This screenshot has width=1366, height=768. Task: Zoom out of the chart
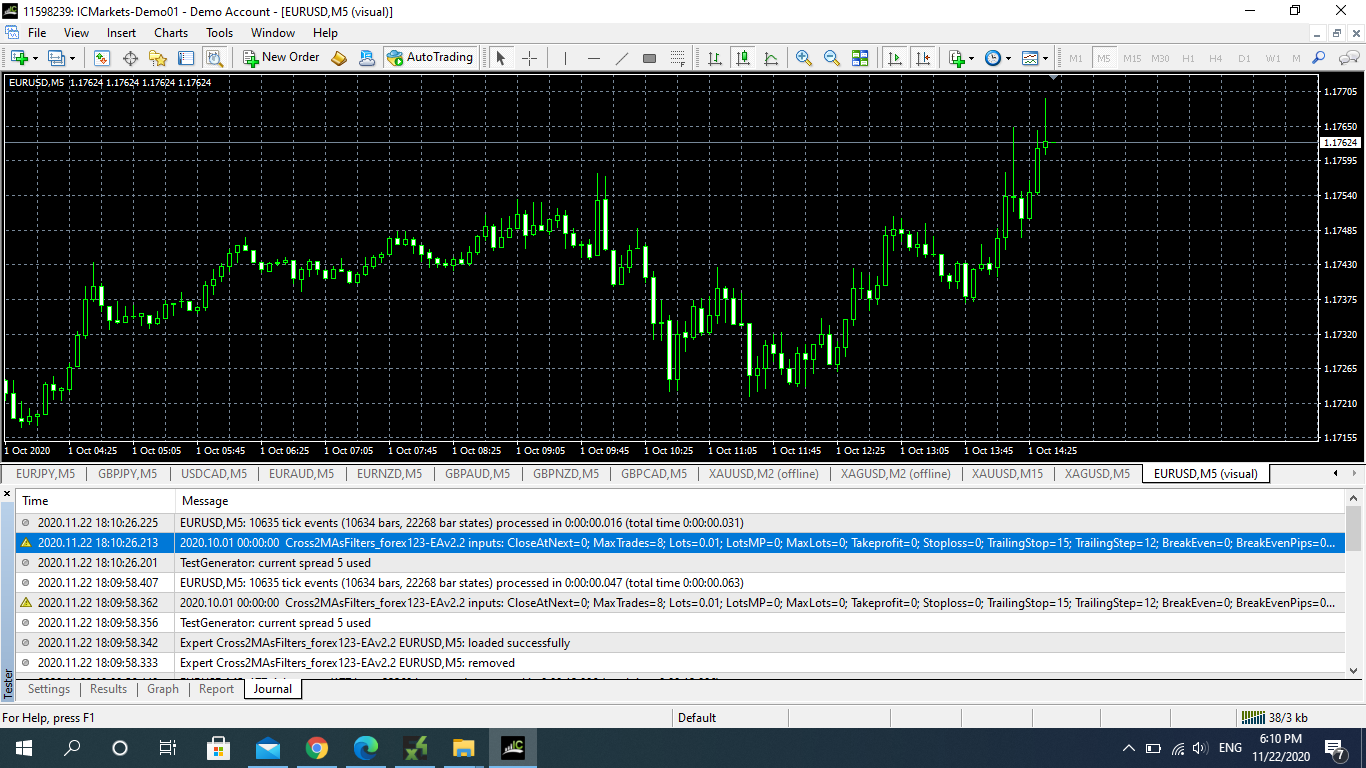831,58
